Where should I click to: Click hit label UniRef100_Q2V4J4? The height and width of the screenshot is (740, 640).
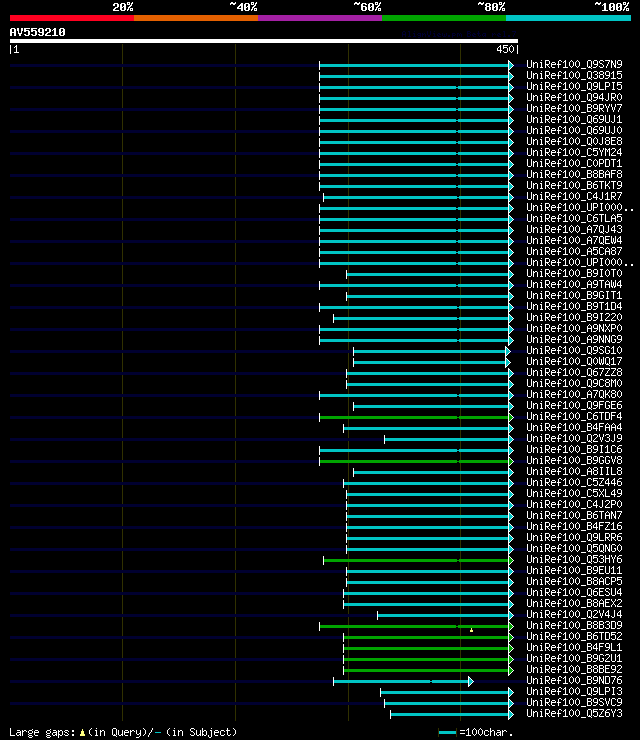pos(574,614)
